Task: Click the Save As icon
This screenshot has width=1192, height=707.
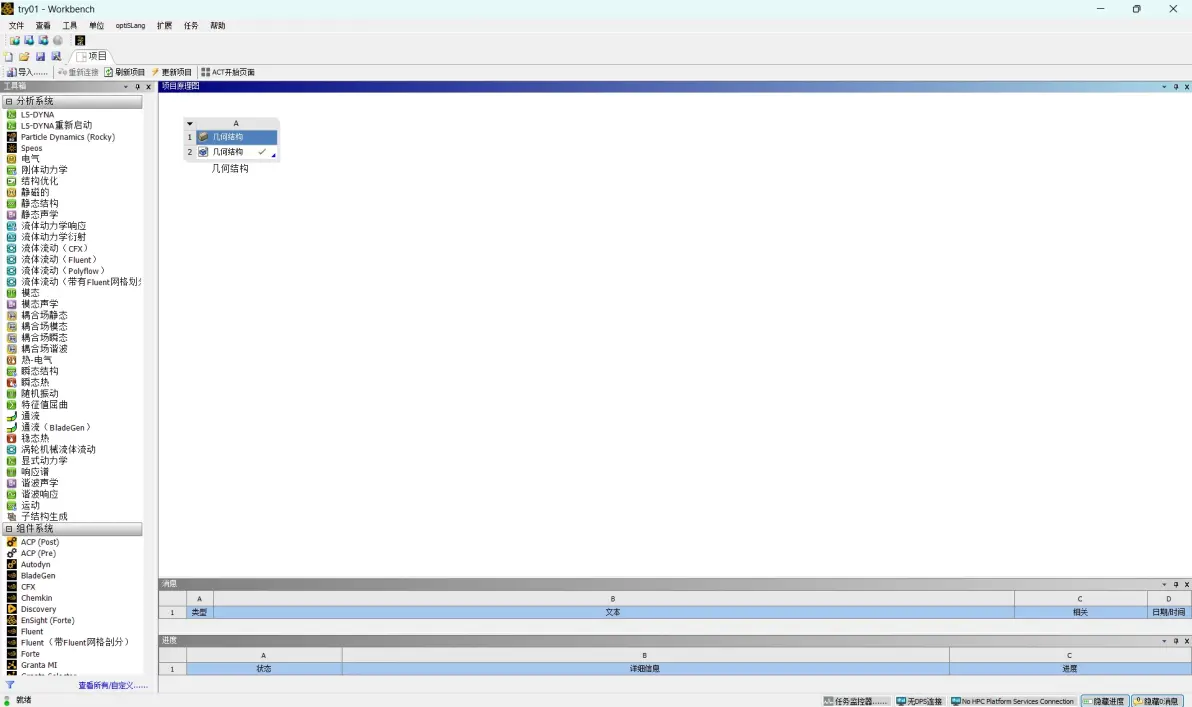Action: pos(56,56)
